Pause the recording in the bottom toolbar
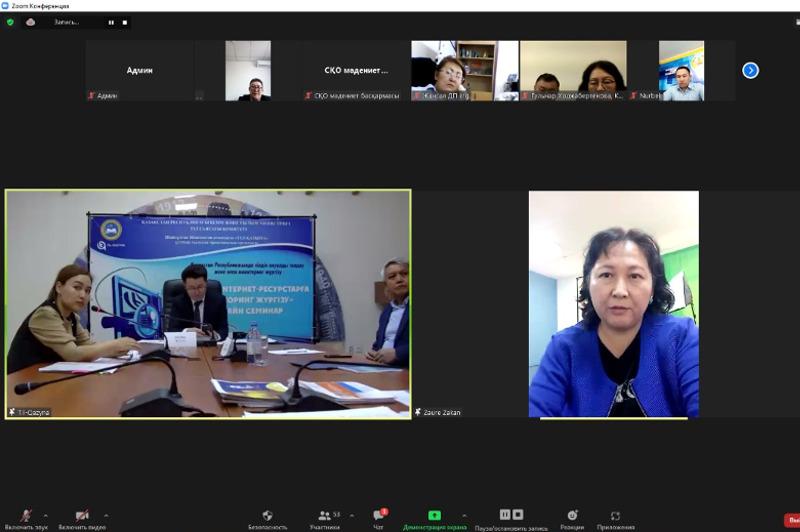This screenshot has height=532, width=800. 505,514
